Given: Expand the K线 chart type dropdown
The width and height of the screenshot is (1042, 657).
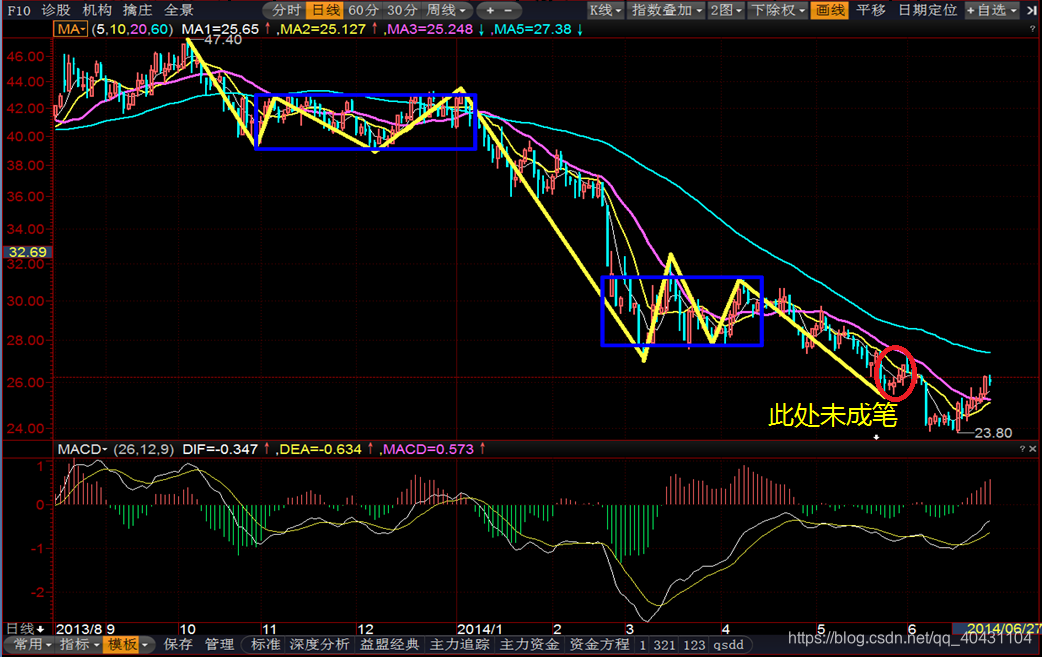Looking at the screenshot, I should click(x=605, y=10).
